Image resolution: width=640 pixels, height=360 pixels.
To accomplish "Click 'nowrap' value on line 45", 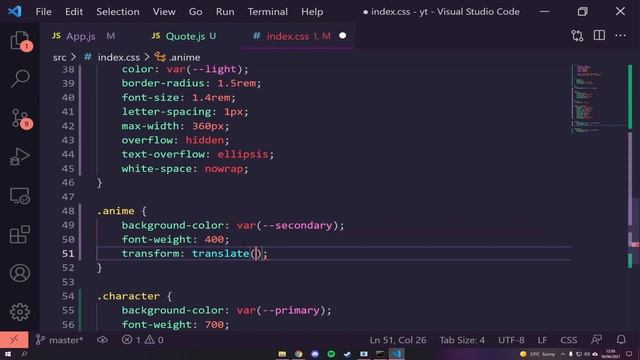I will pyautogui.click(x=224, y=169).
